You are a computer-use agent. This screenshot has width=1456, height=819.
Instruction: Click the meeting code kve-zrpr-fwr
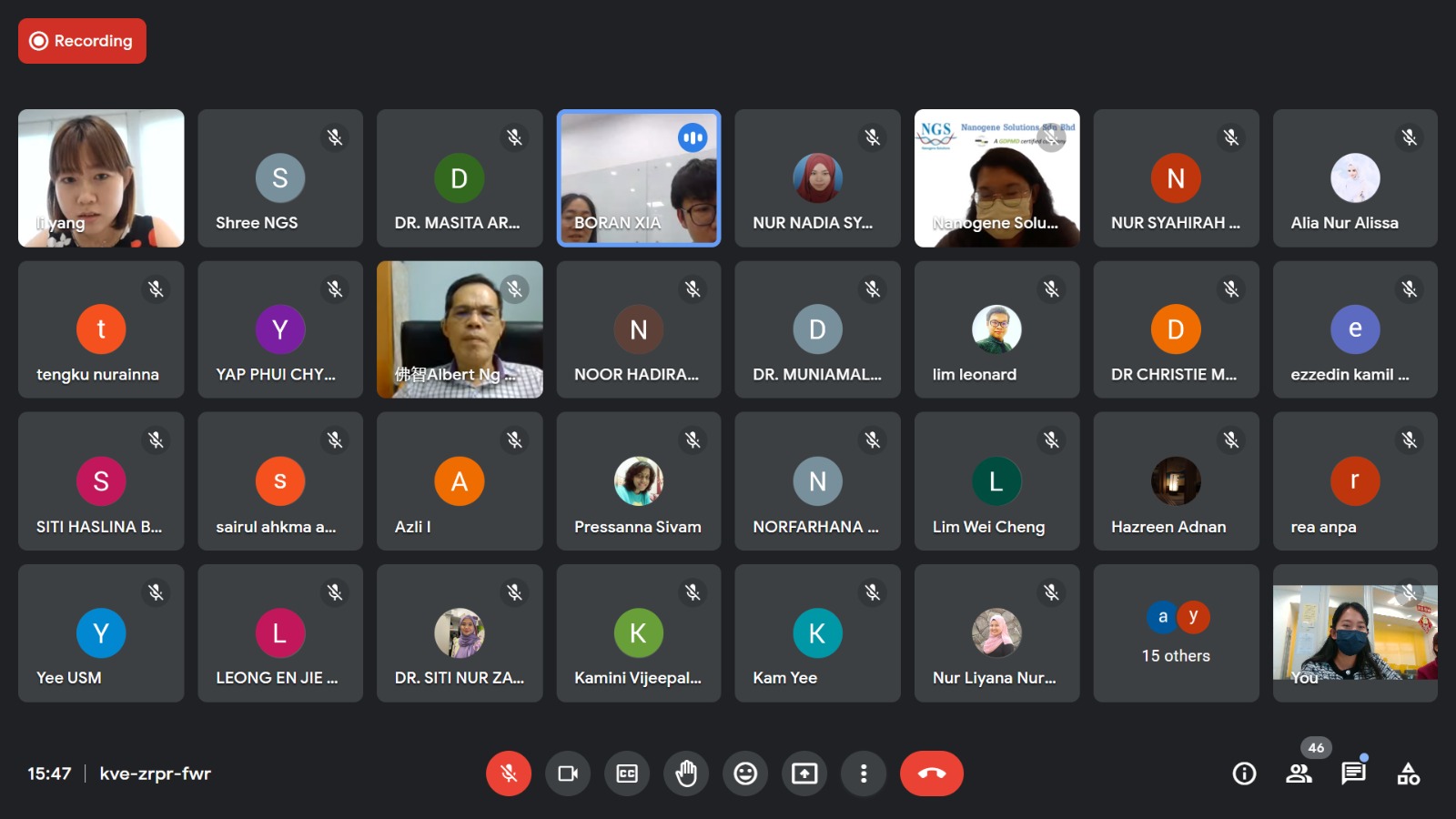click(x=155, y=773)
